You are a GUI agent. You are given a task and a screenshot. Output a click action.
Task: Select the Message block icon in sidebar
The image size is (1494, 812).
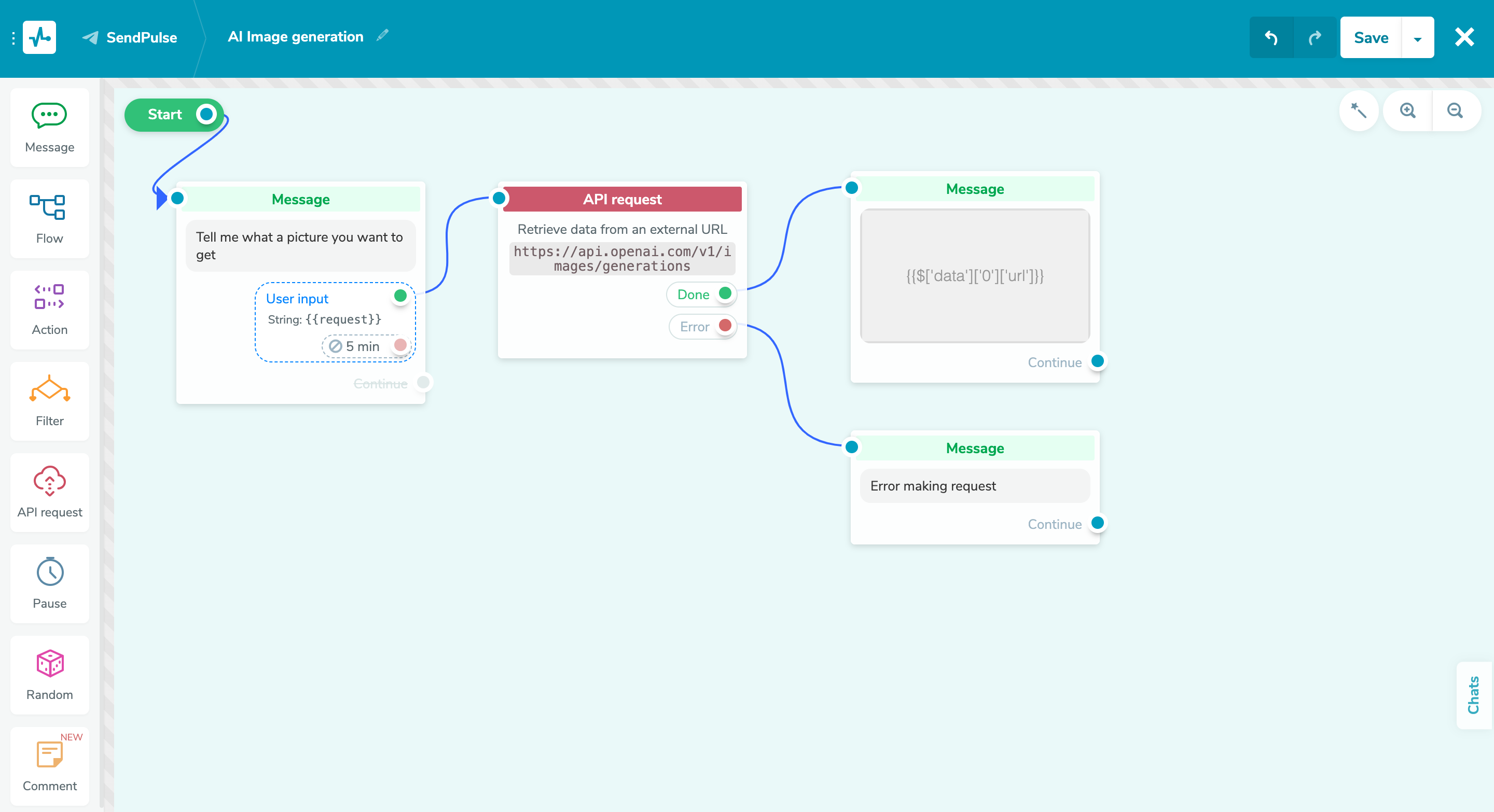click(x=49, y=115)
